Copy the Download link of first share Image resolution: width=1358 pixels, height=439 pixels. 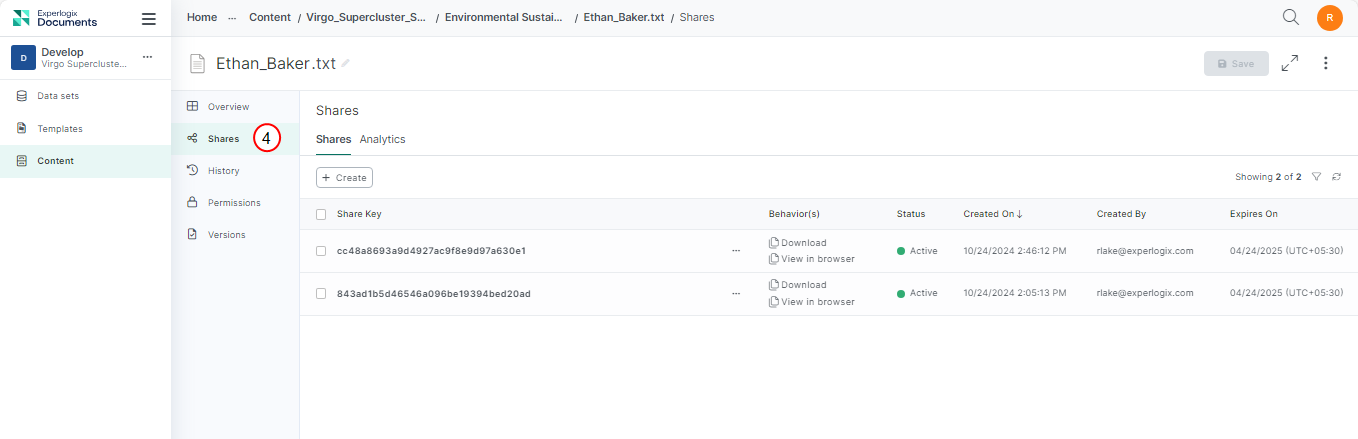pos(774,243)
